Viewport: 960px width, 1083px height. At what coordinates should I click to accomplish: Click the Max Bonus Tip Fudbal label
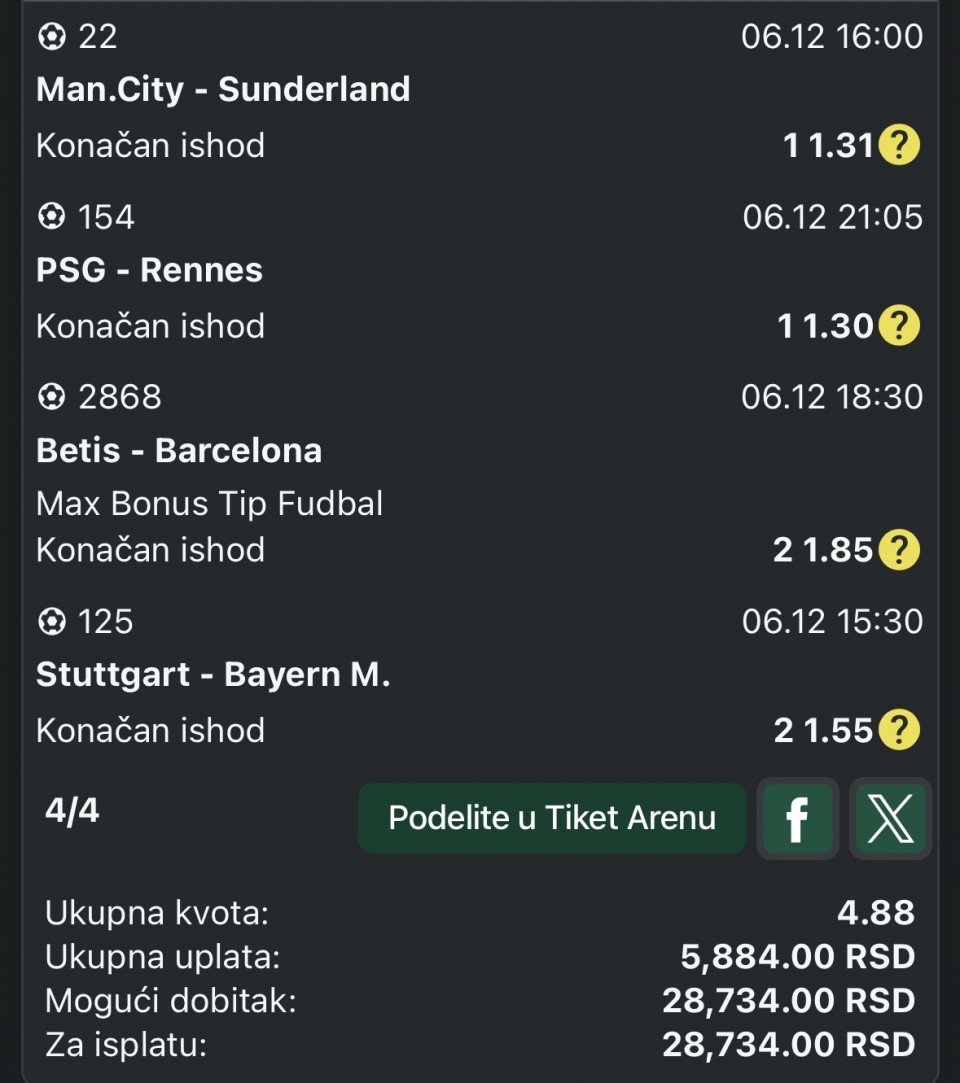point(209,503)
